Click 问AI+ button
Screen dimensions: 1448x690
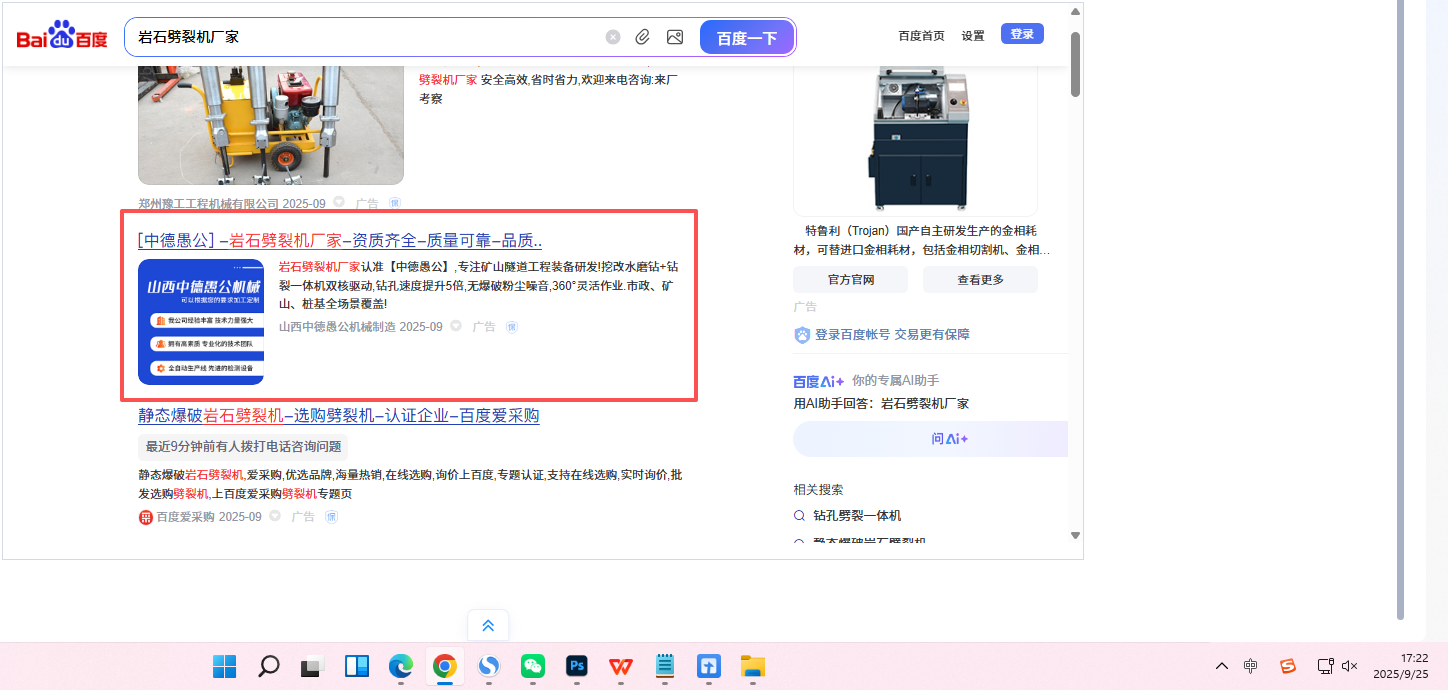pyautogui.click(x=930, y=439)
